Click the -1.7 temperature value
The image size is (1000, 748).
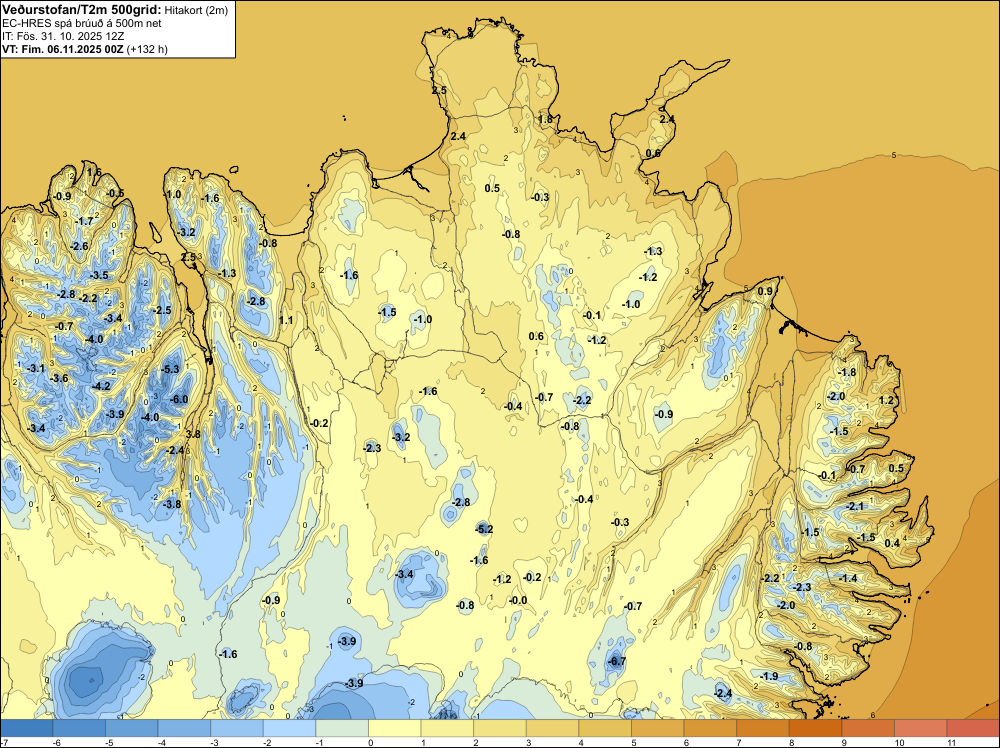coord(84,221)
